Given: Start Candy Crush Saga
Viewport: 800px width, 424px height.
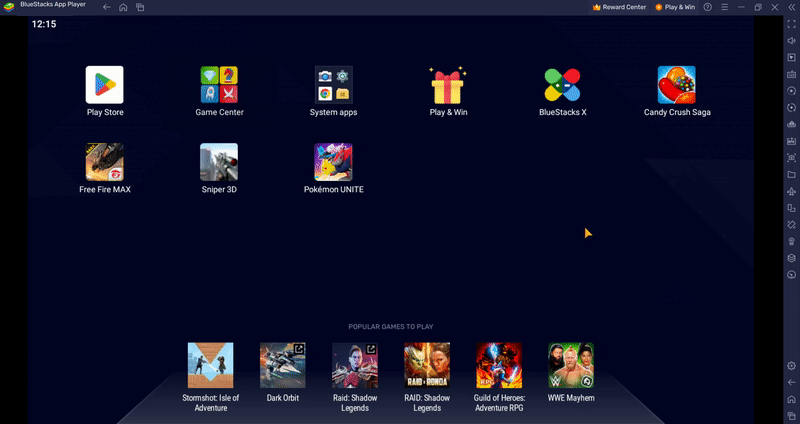Looking at the screenshot, I should [x=677, y=85].
